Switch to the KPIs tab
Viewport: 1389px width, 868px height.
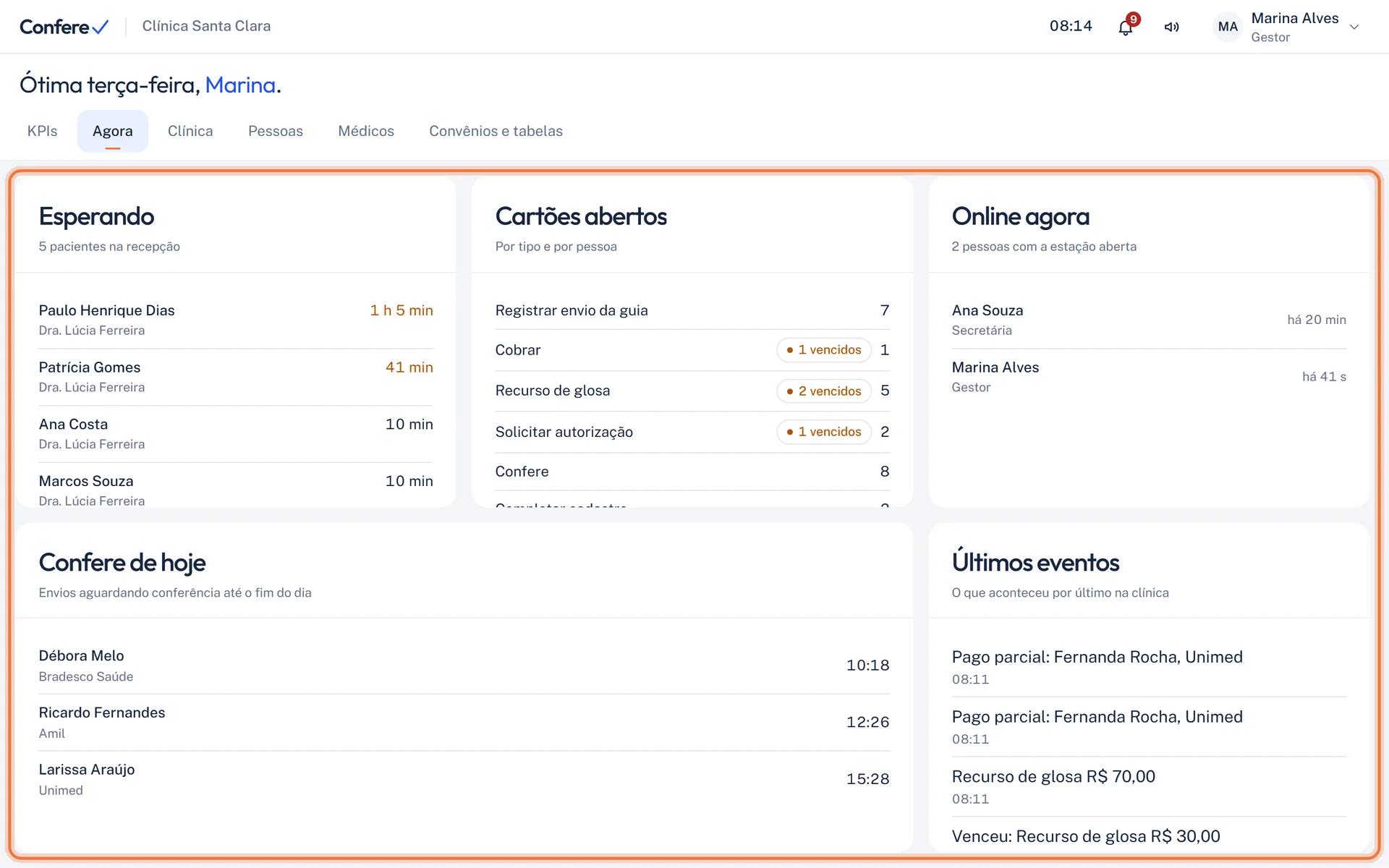pyautogui.click(x=42, y=131)
